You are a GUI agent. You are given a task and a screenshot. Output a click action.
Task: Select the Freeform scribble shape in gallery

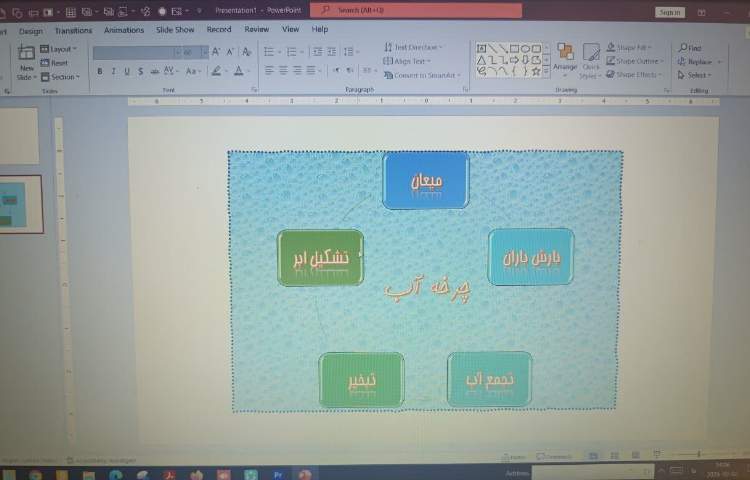(481, 71)
